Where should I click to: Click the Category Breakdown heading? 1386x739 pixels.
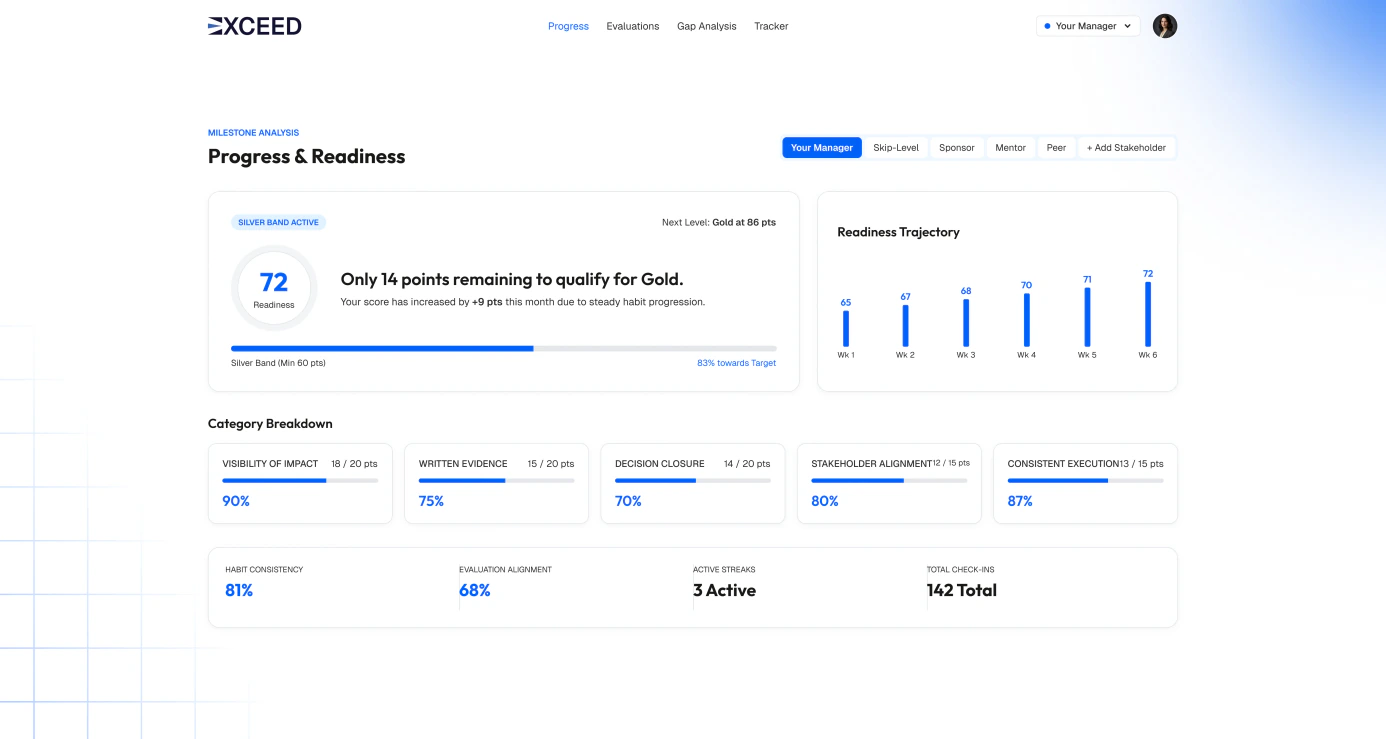[270, 424]
